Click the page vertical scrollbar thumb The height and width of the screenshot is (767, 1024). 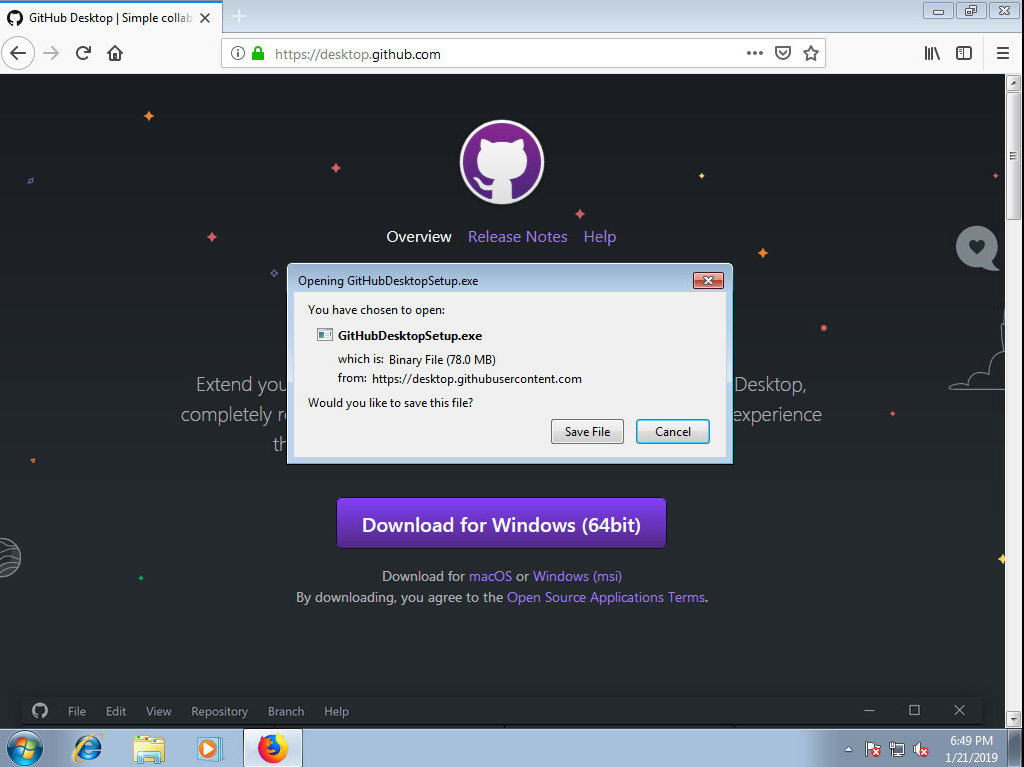coord(1013,155)
